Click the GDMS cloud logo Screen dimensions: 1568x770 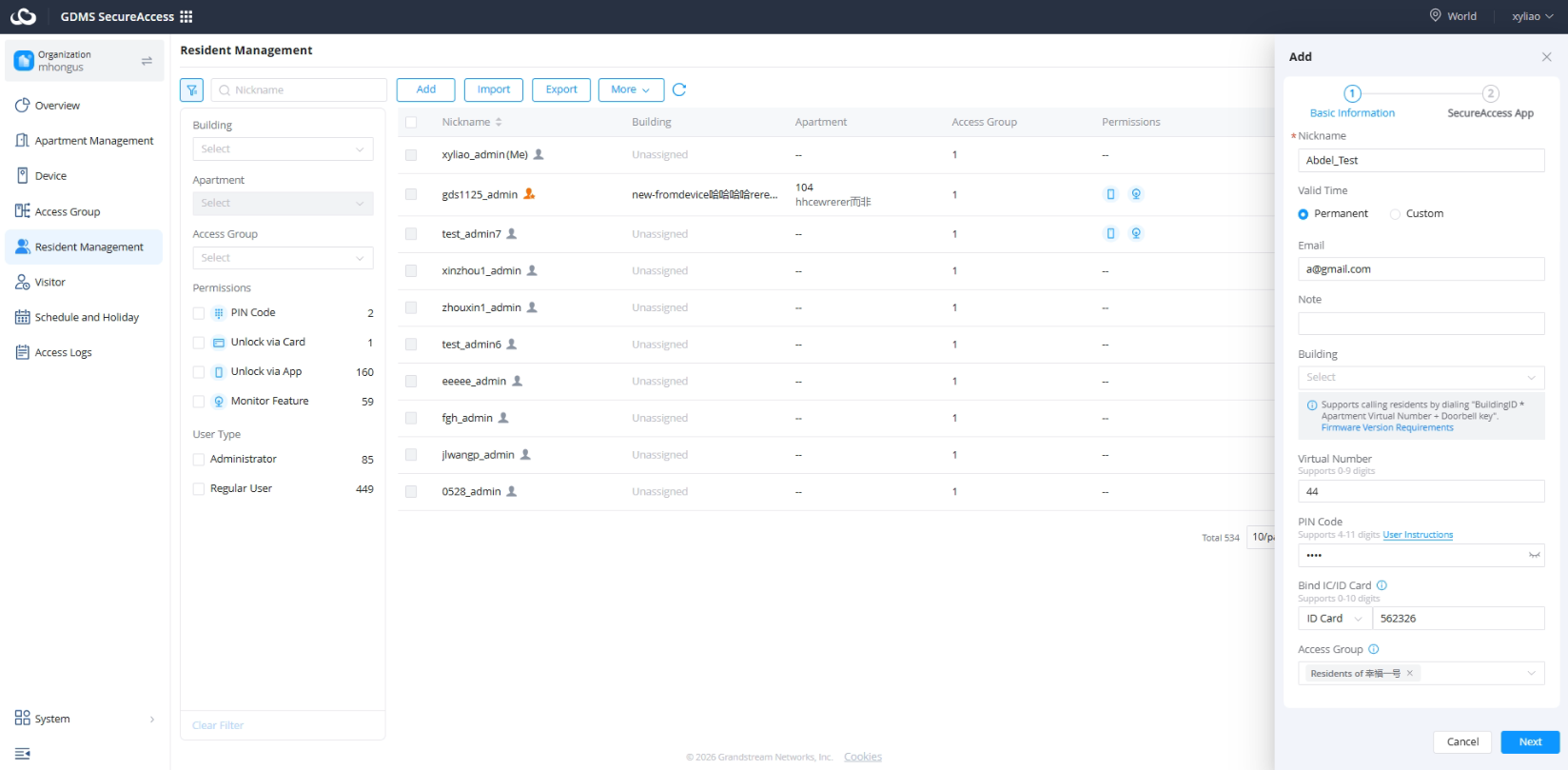(23, 16)
